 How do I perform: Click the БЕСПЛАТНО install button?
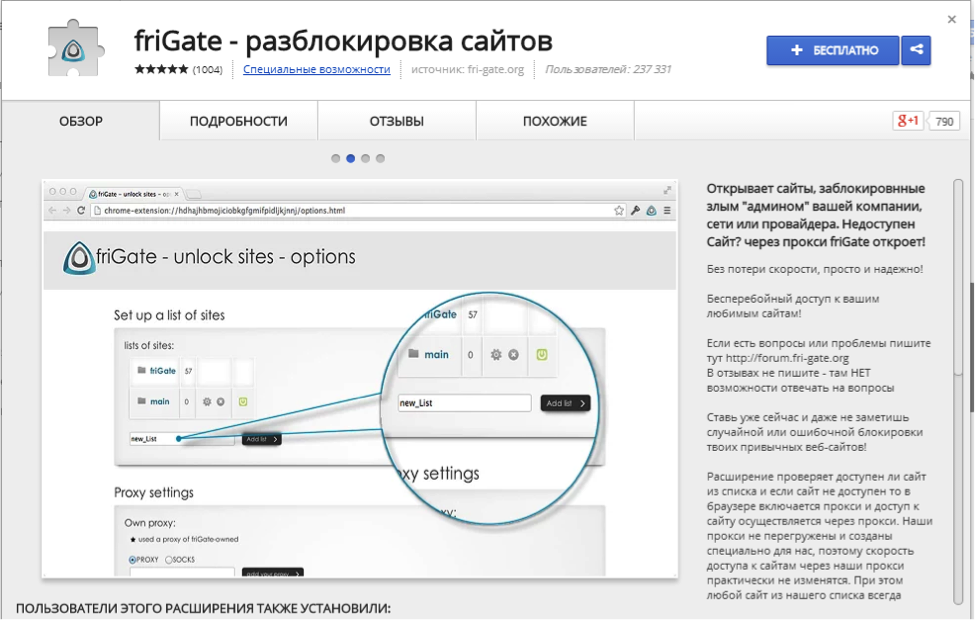[x=833, y=50]
